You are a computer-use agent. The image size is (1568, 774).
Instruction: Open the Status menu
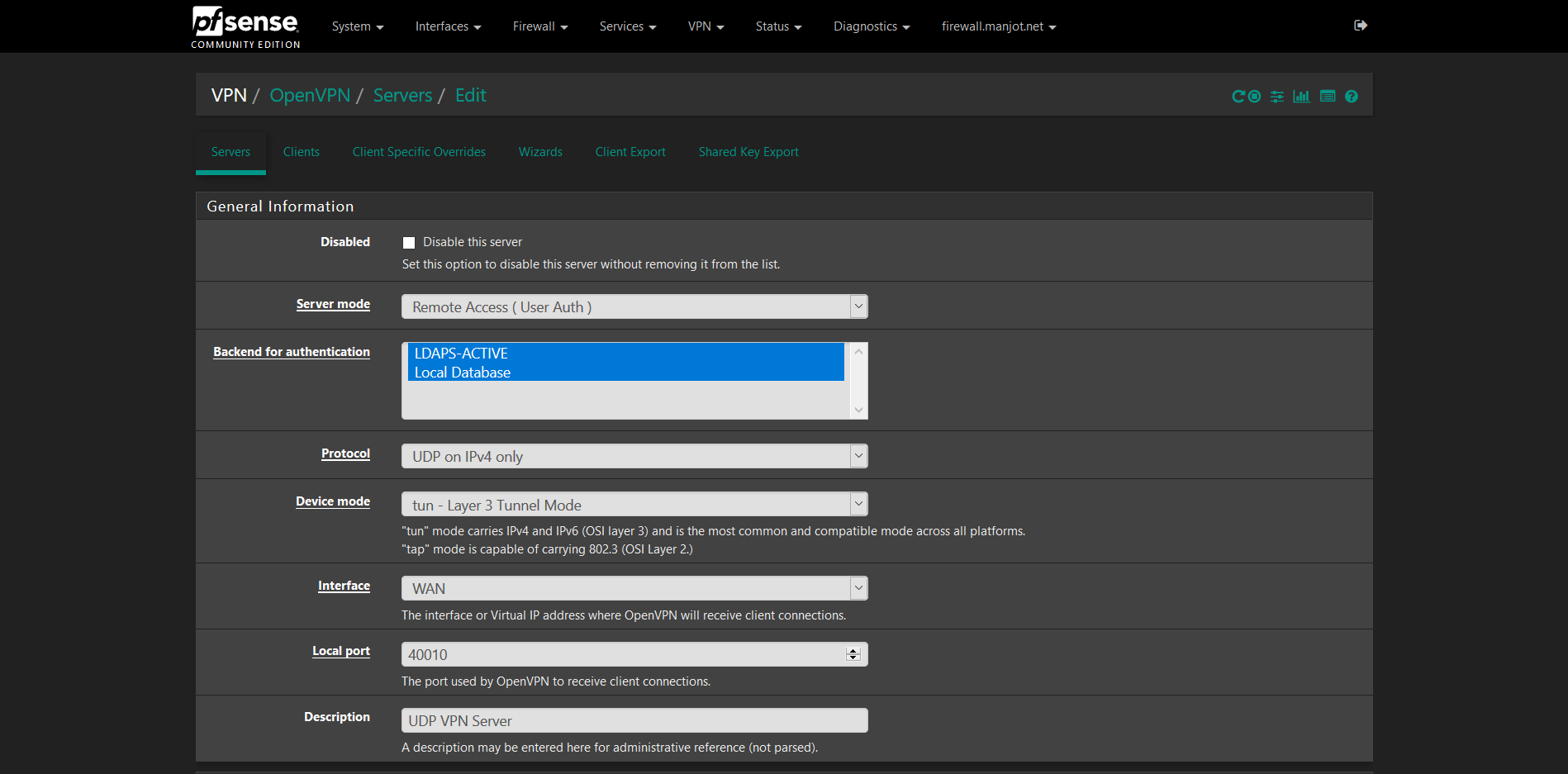[778, 26]
